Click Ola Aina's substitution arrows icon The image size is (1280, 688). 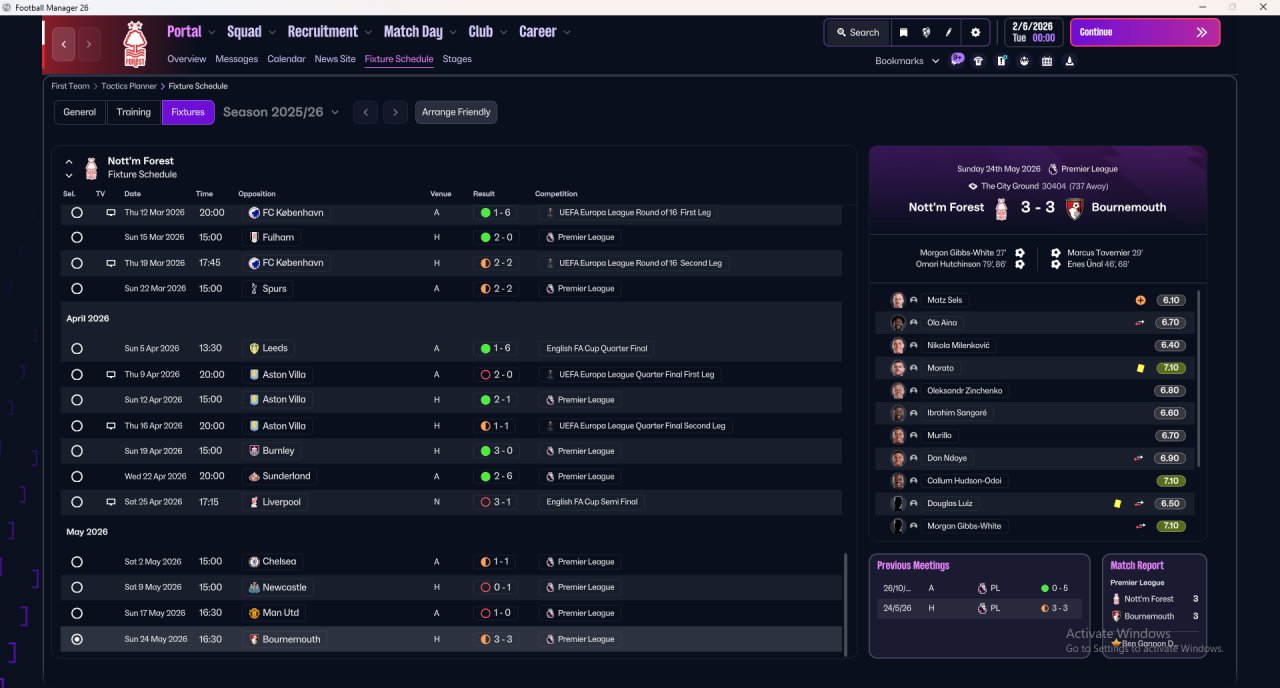(1140, 323)
